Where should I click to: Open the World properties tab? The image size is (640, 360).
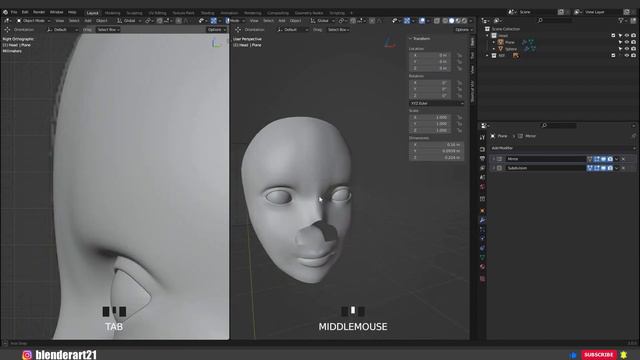(x=482, y=187)
